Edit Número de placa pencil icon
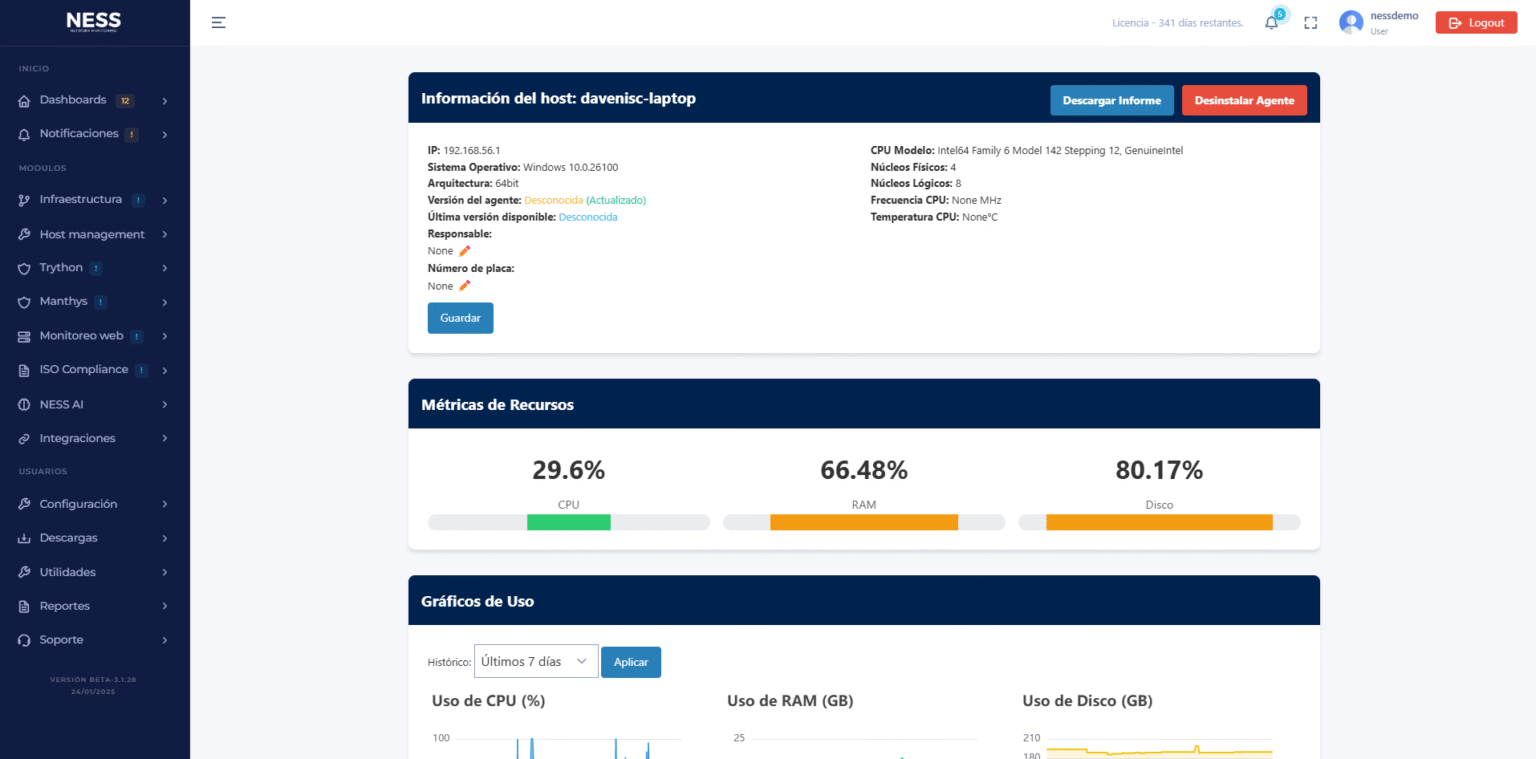 [464, 286]
